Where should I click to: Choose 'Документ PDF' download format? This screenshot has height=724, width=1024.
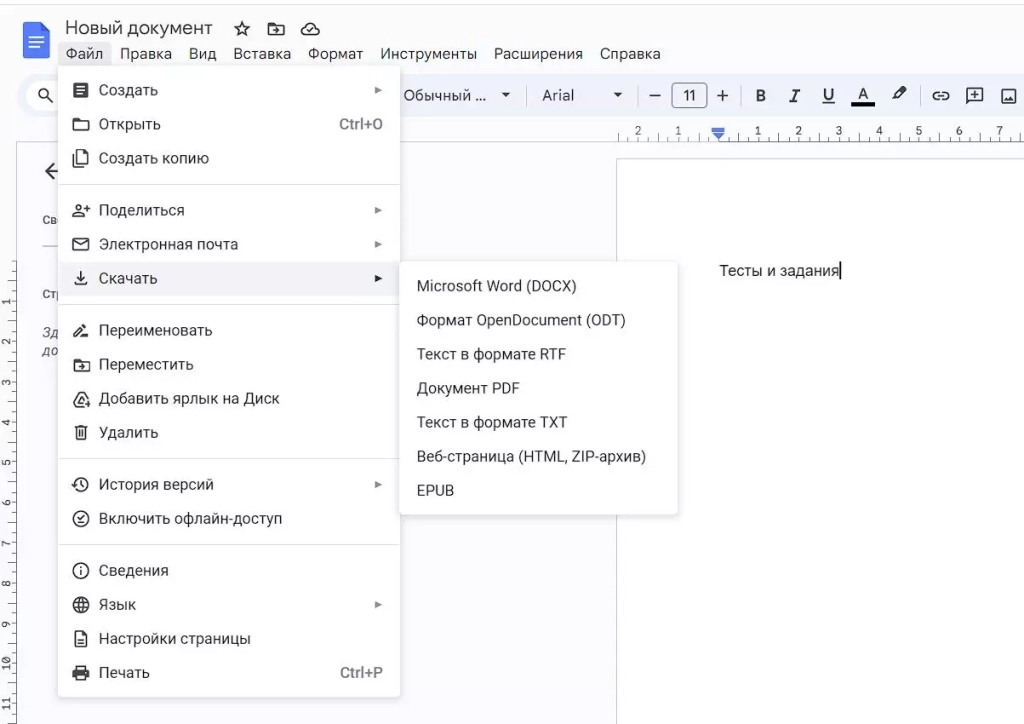[x=468, y=388]
